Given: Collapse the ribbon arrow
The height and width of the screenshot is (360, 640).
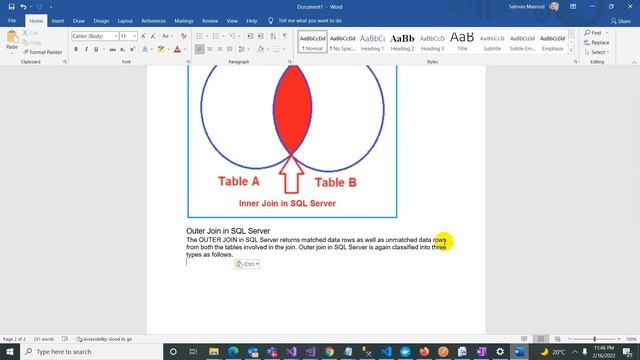Looking at the screenshot, I should pyautogui.click(x=634, y=62).
